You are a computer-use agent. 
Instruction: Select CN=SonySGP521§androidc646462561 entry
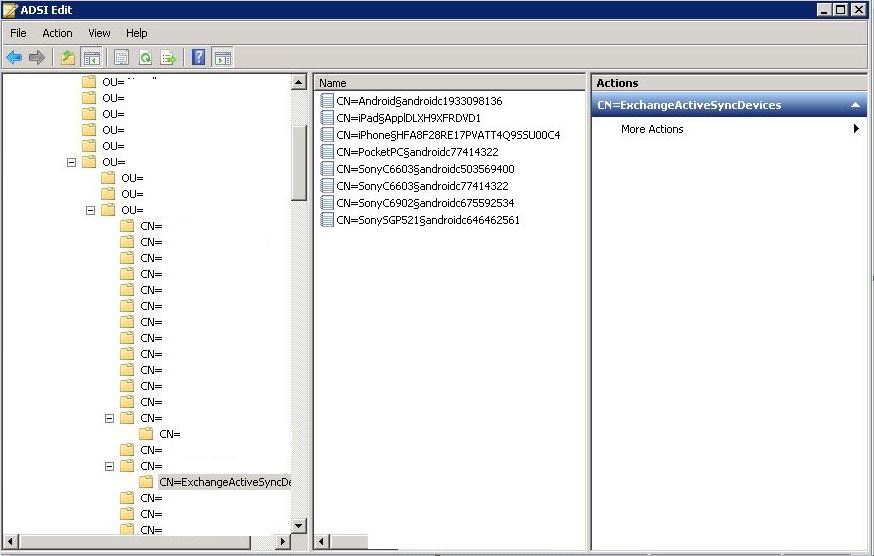[428, 220]
